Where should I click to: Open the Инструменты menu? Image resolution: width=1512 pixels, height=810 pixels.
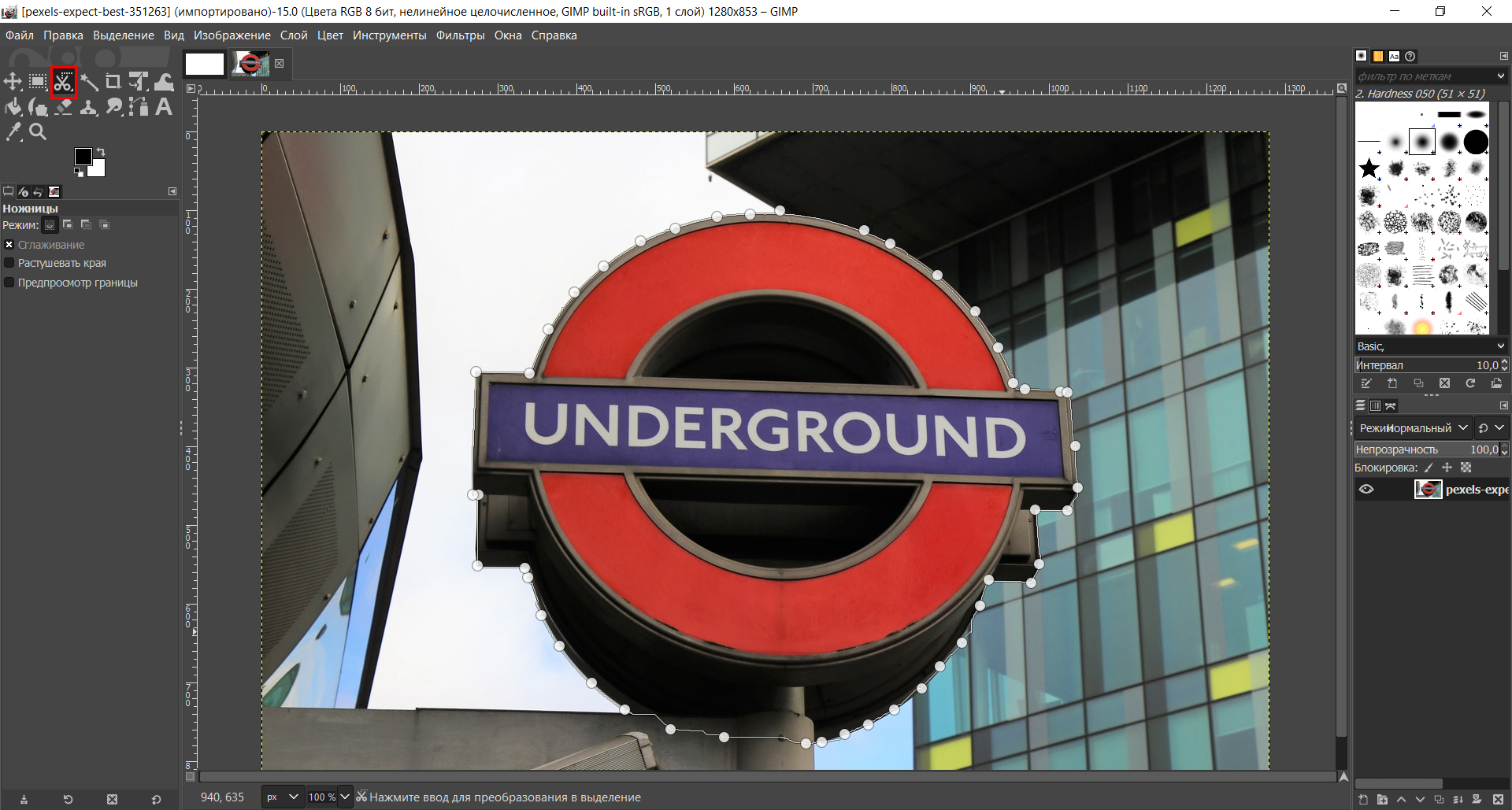click(x=390, y=35)
